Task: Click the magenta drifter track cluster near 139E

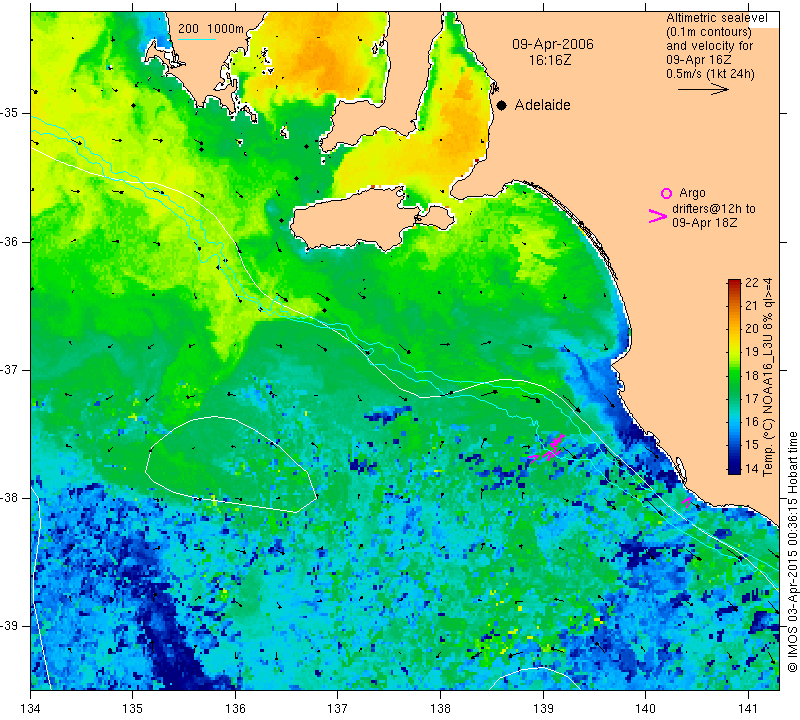Action: tap(548, 449)
